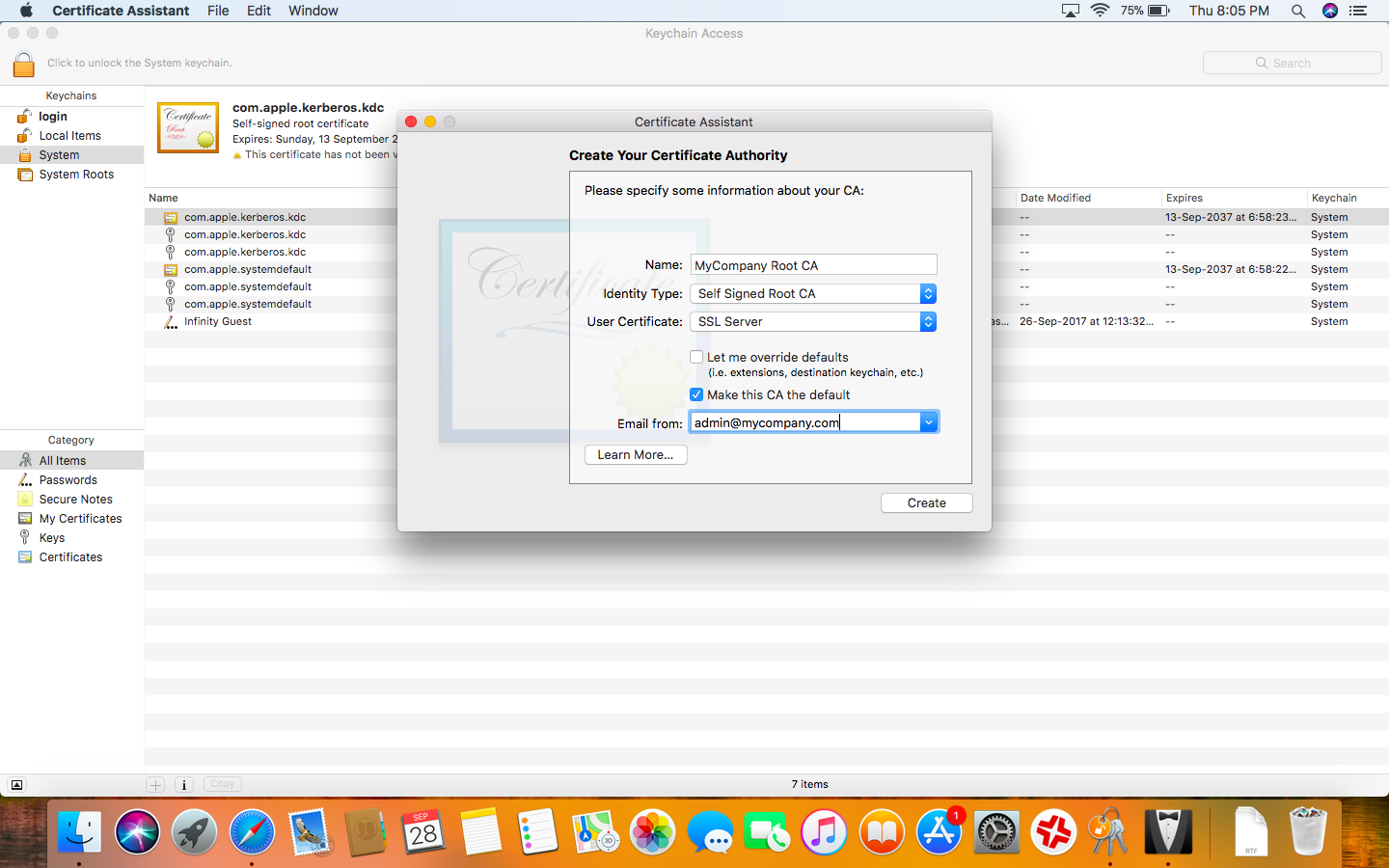Open Spotlight search from the menu bar

tap(1298, 11)
